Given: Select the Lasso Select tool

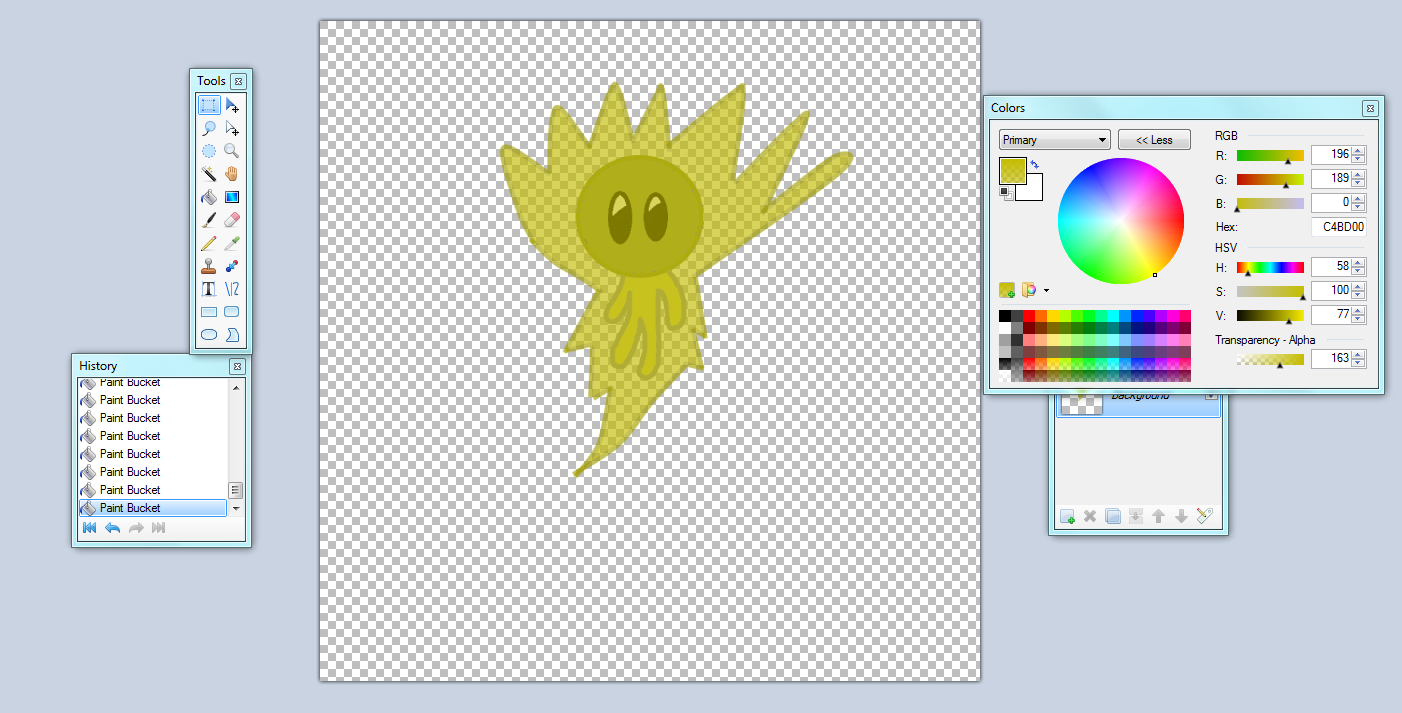Looking at the screenshot, I should pyautogui.click(x=209, y=128).
